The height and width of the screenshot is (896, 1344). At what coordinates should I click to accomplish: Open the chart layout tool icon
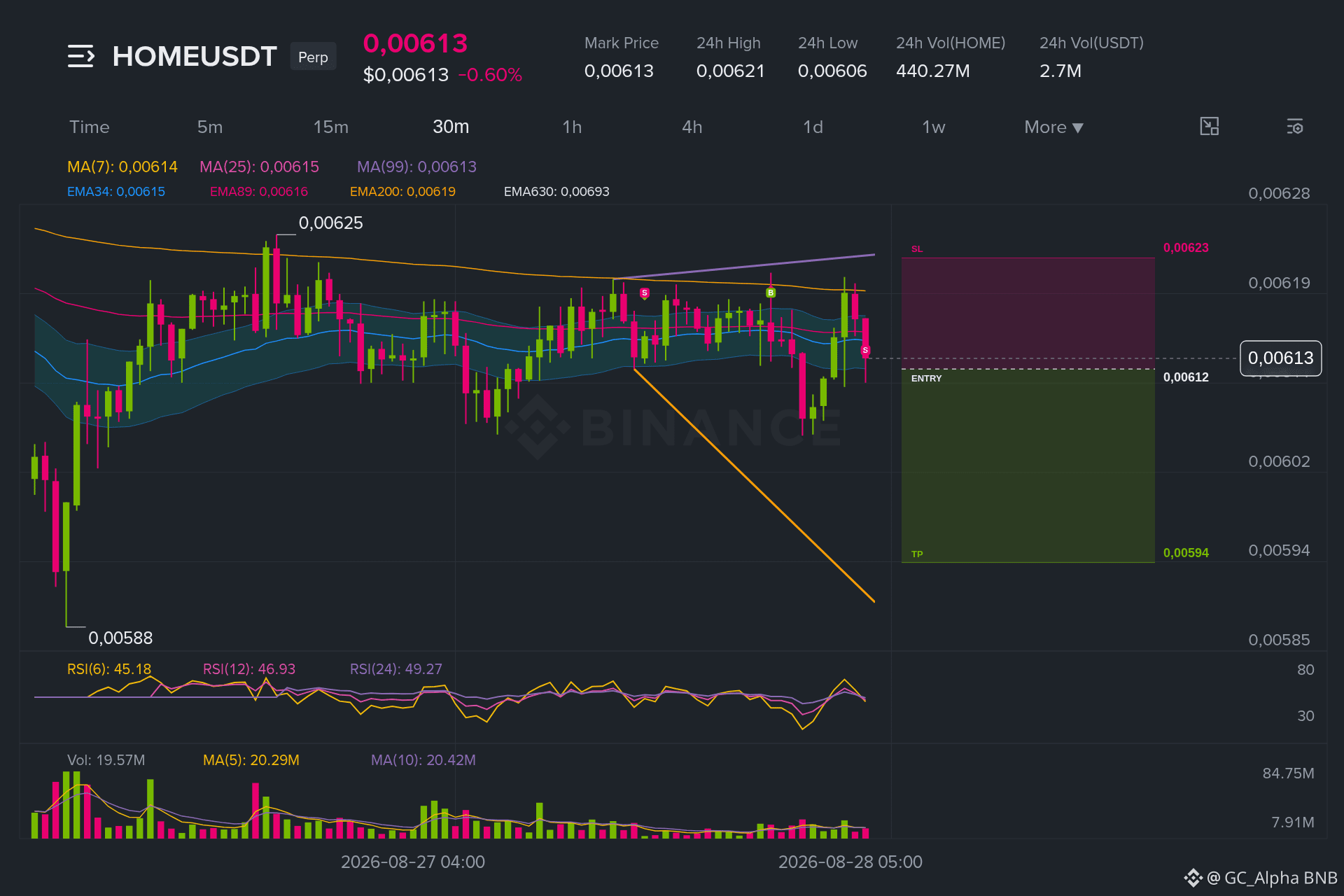coord(1209,127)
